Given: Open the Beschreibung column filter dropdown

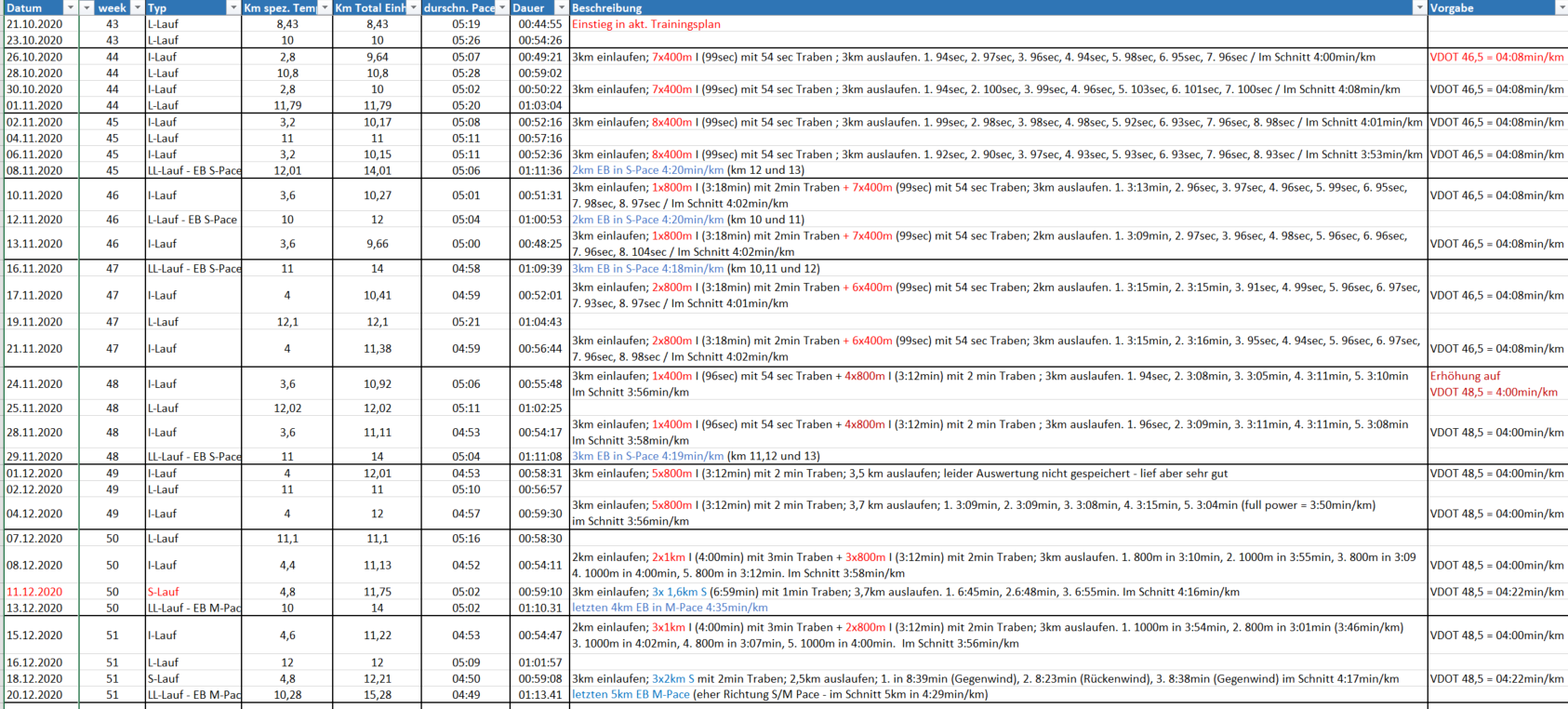Looking at the screenshot, I should tap(1419, 7).
